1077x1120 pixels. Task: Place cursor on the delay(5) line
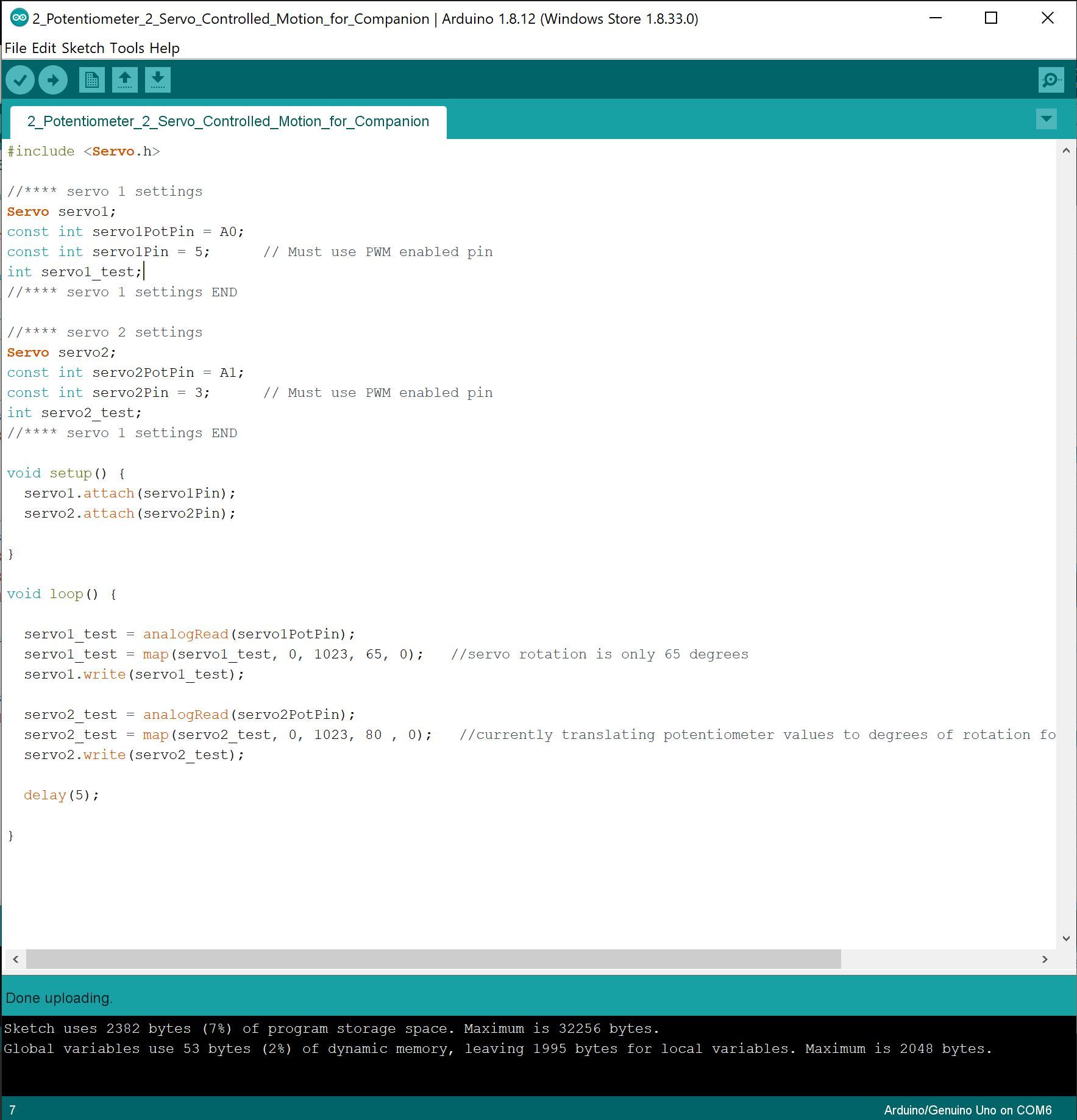coord(61,794)
